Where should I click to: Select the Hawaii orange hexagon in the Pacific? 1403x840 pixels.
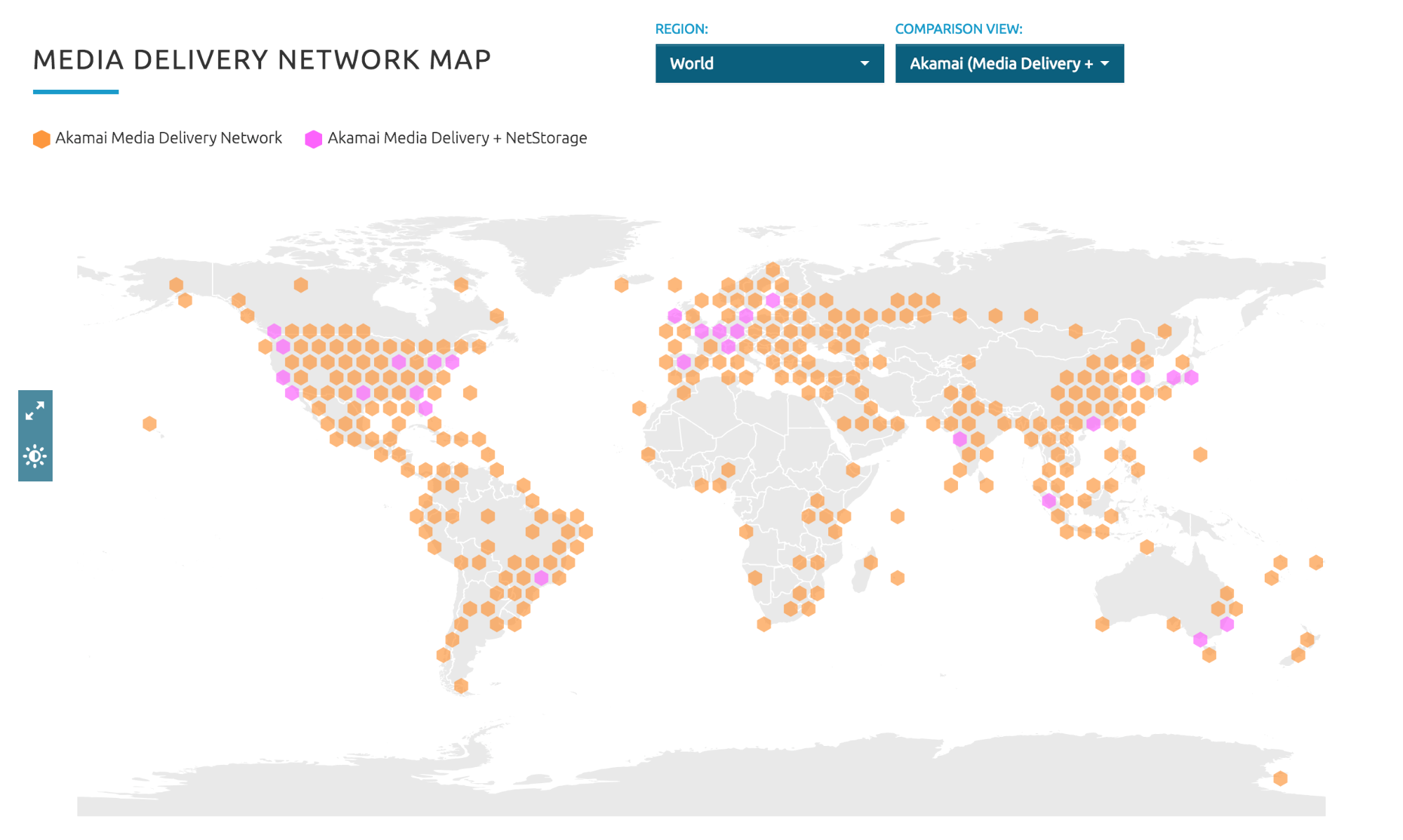[149, 424]
